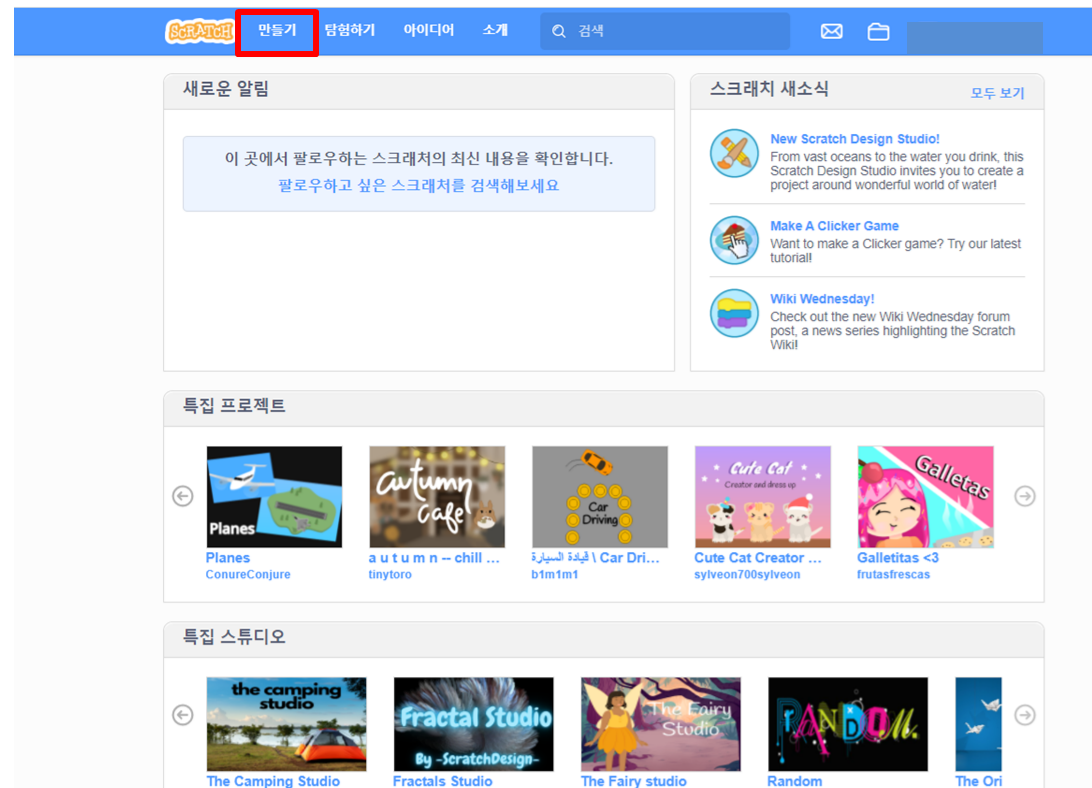Click 팔로우하고 싶은 스크래처를 검색해보세요 link
1092x788 pixels.
click(419, 185)
